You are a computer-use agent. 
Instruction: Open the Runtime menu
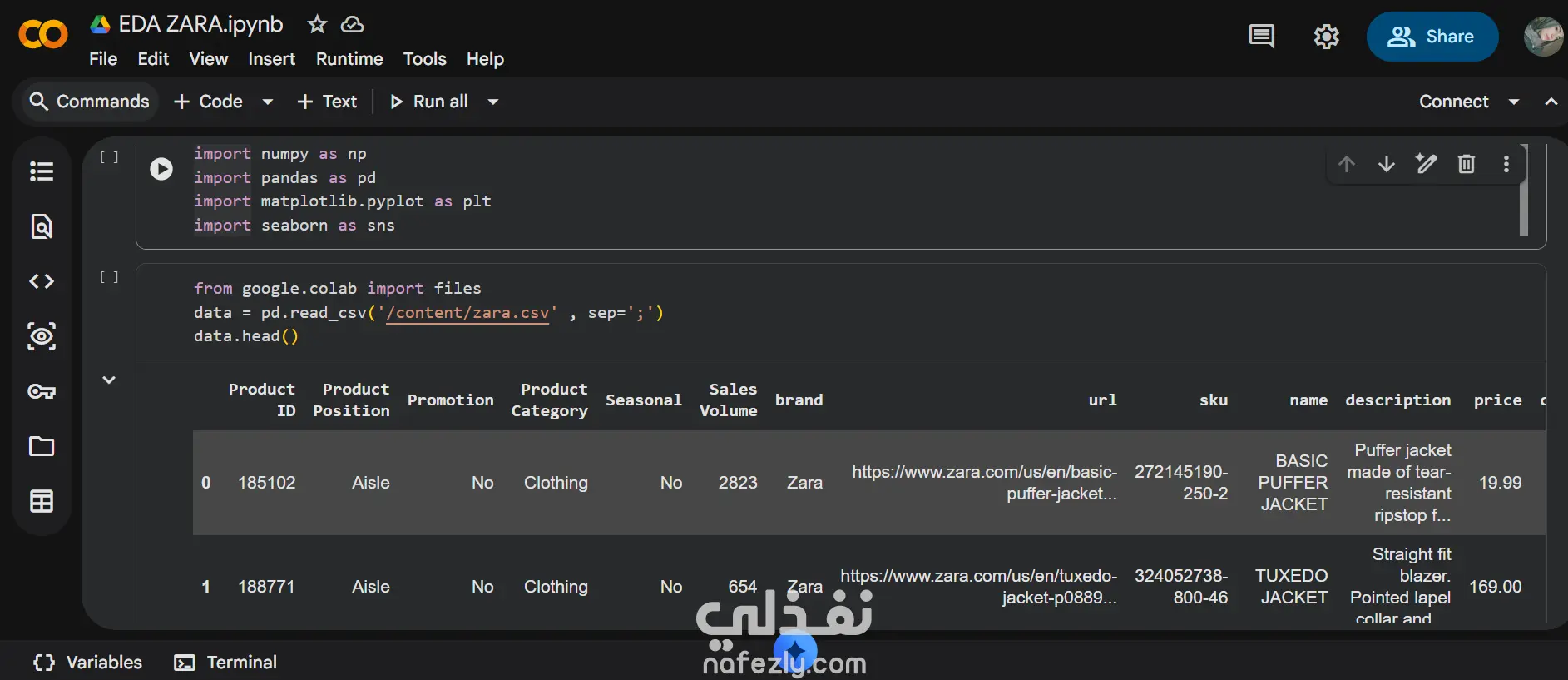[349, 59]
